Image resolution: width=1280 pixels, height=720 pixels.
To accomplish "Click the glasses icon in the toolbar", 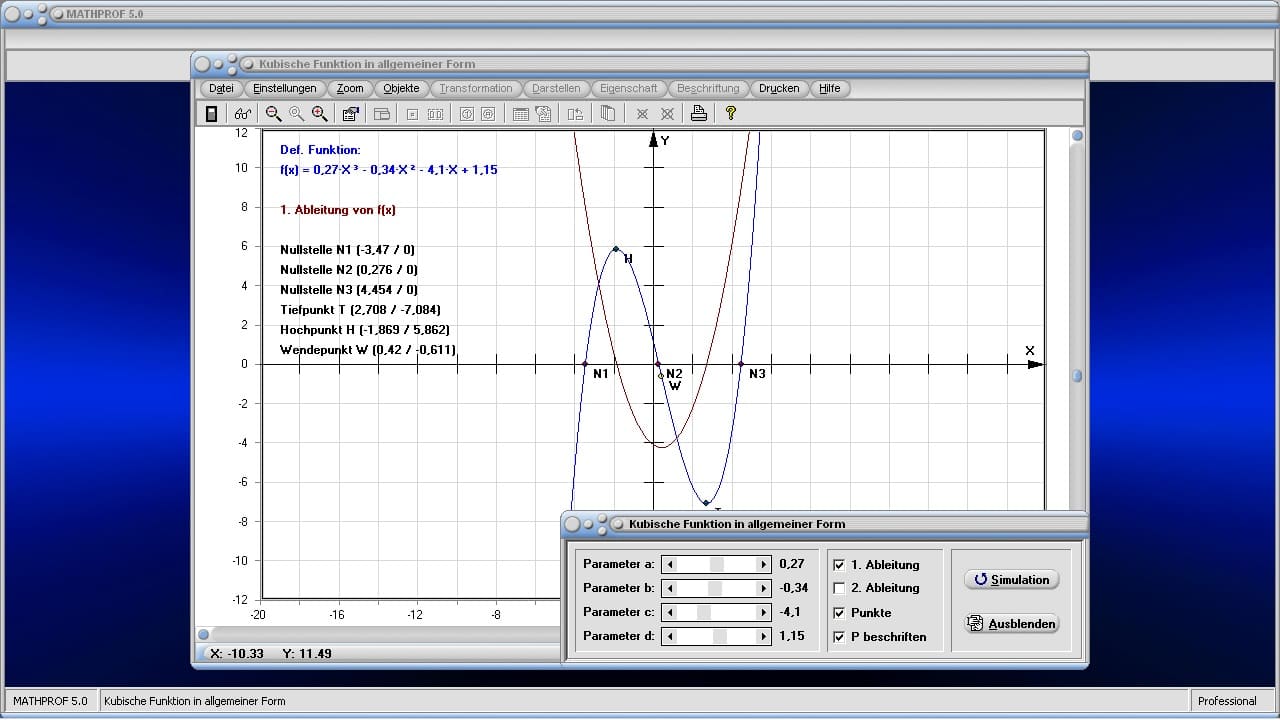I will tap(242, 114).
